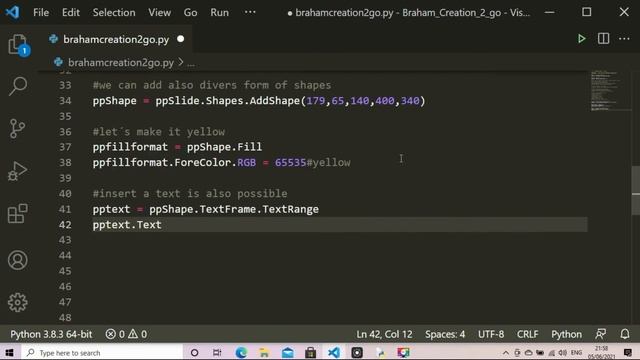Click the Windows taskbar search box
This screenshot has width=640, height=360.
pos(102,352)
